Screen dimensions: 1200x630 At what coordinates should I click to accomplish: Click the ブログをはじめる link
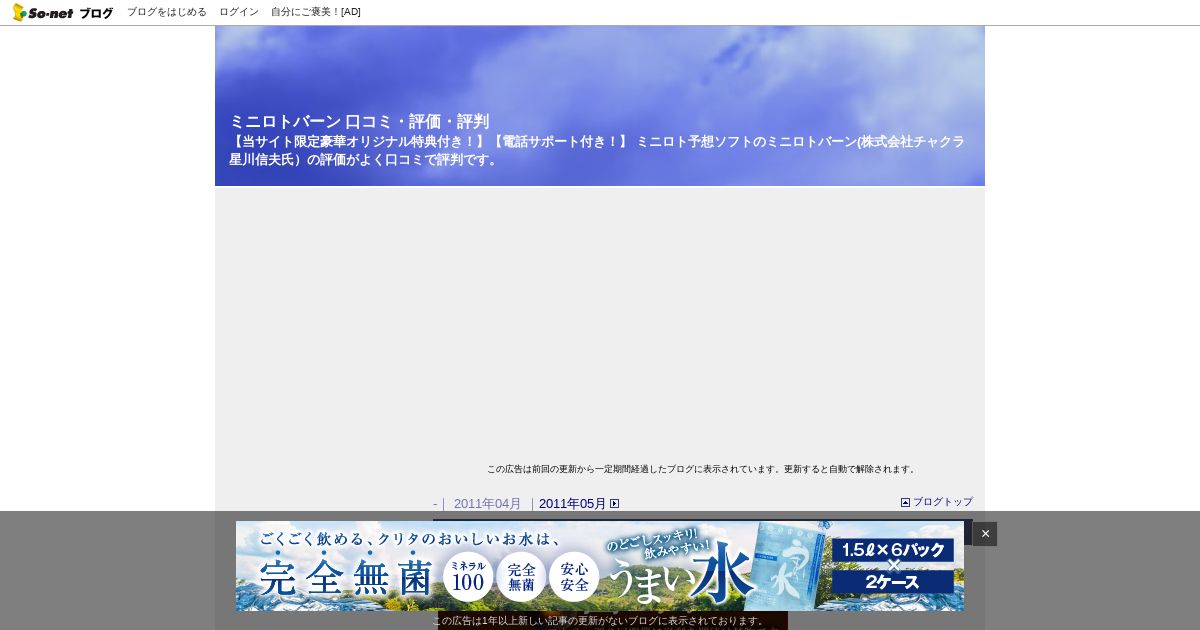point(167,12)
